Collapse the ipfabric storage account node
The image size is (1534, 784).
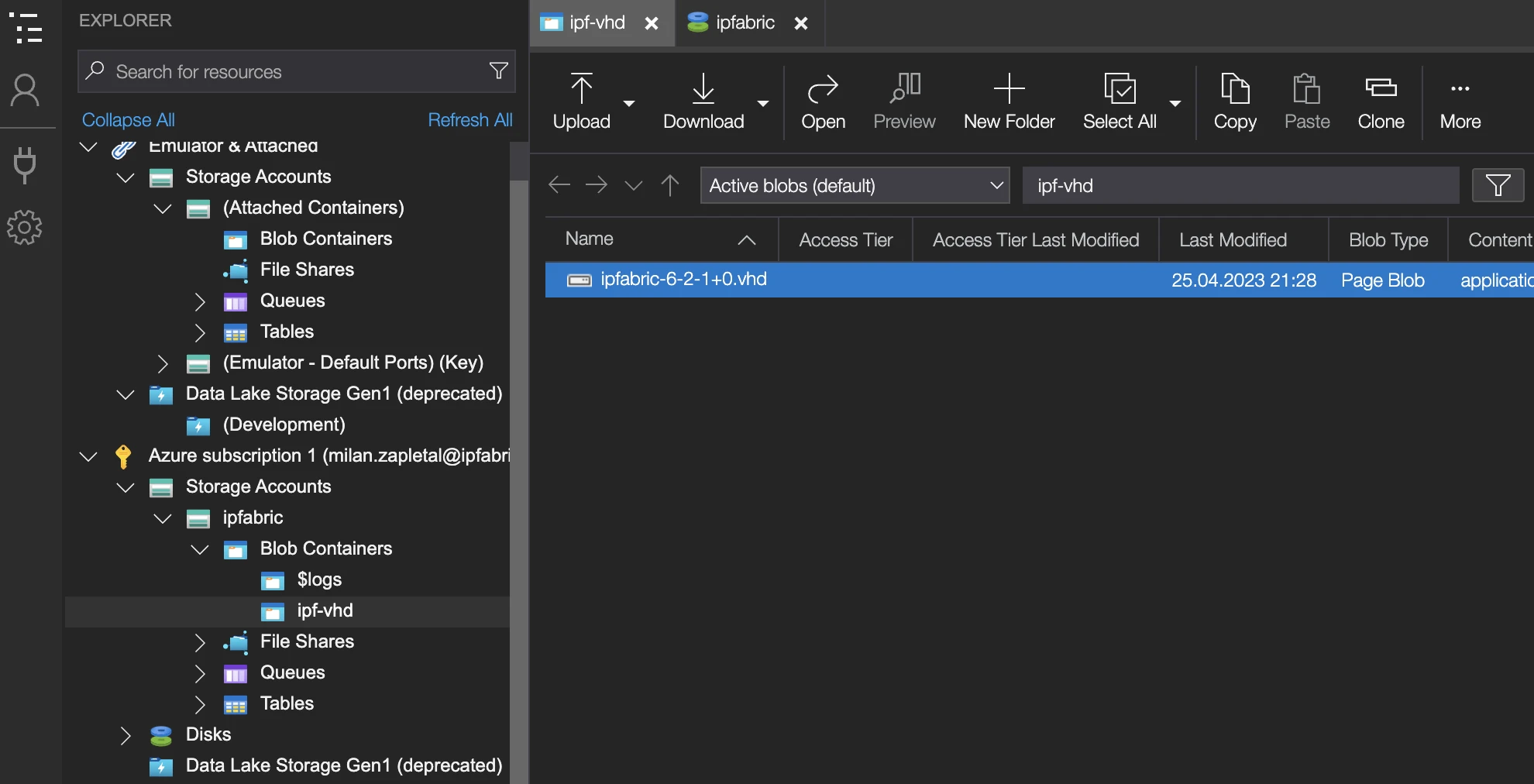[163, 518]
